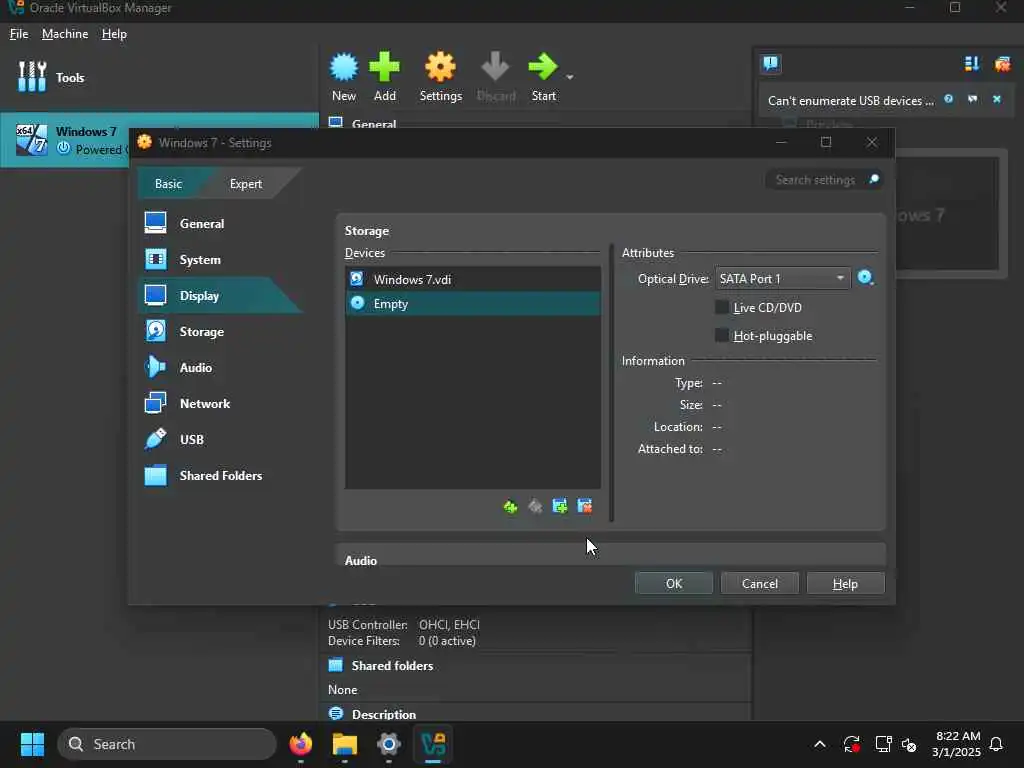Click the taskbar clock showing 8:22 AM

tap(957, 744)
